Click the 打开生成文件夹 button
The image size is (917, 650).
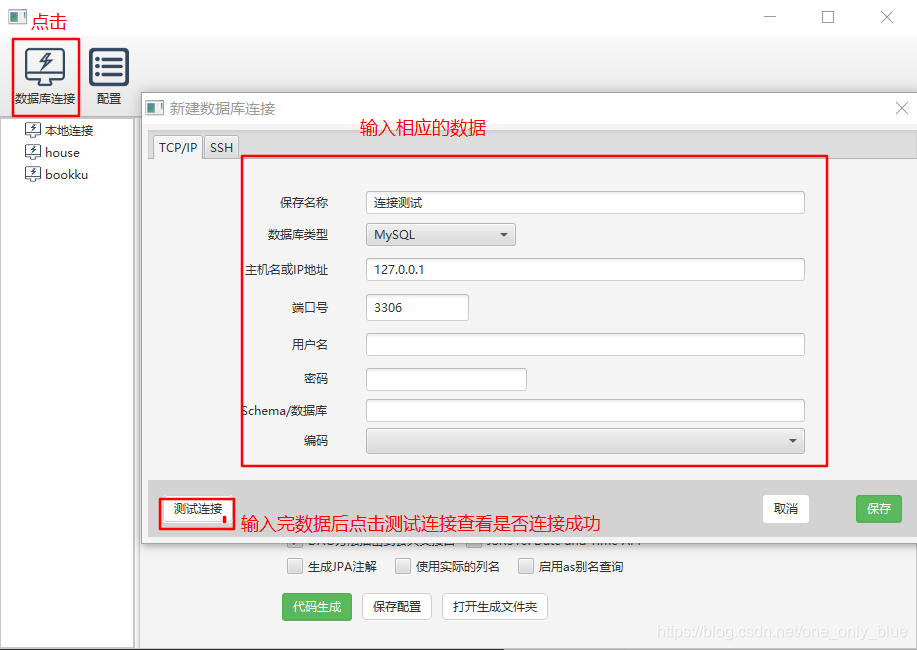pos(495,607)
